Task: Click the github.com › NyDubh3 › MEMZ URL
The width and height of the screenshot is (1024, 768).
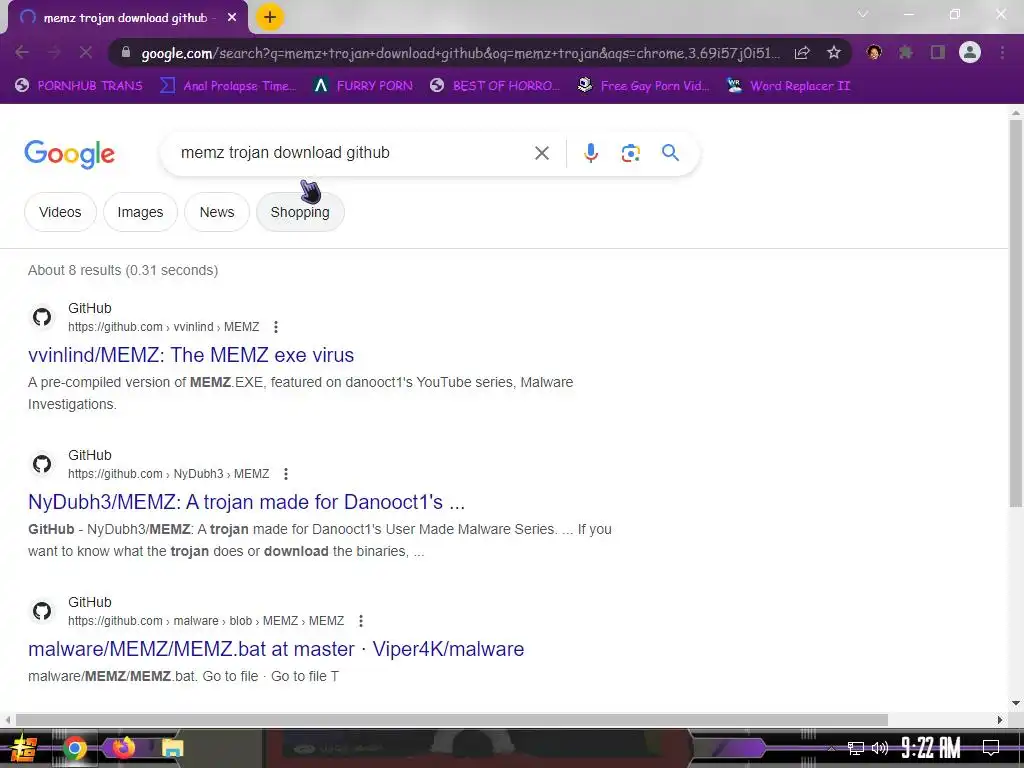Action: click(x=168, y=473)
